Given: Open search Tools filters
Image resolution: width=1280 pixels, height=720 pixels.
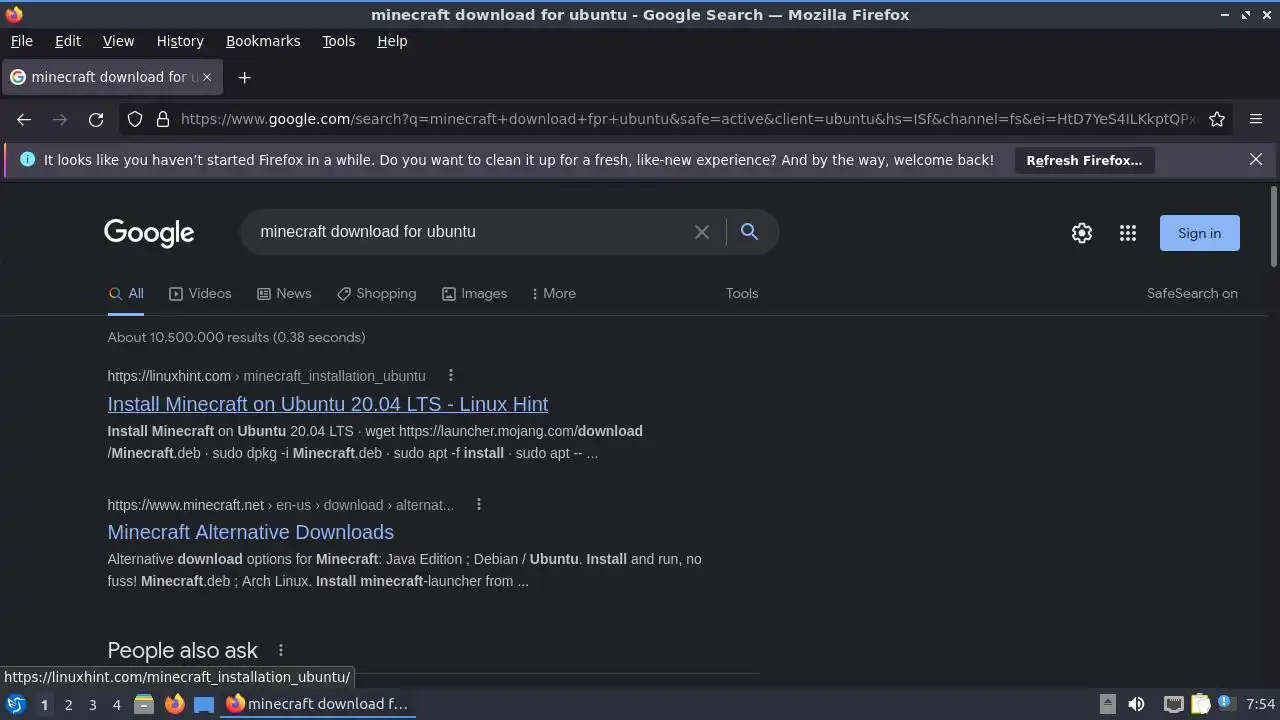Looking at the screenshot, I should (742, 293).
